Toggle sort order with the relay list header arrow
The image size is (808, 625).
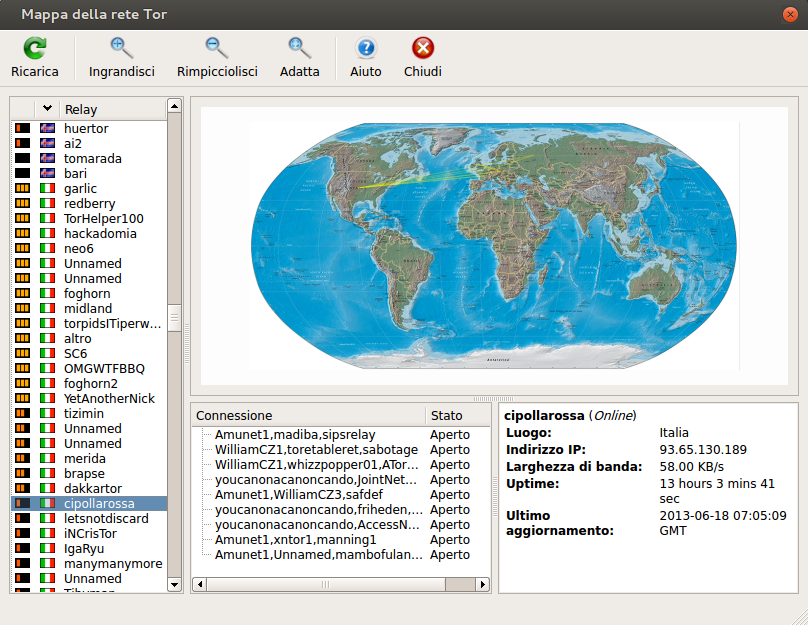point(47,109)
